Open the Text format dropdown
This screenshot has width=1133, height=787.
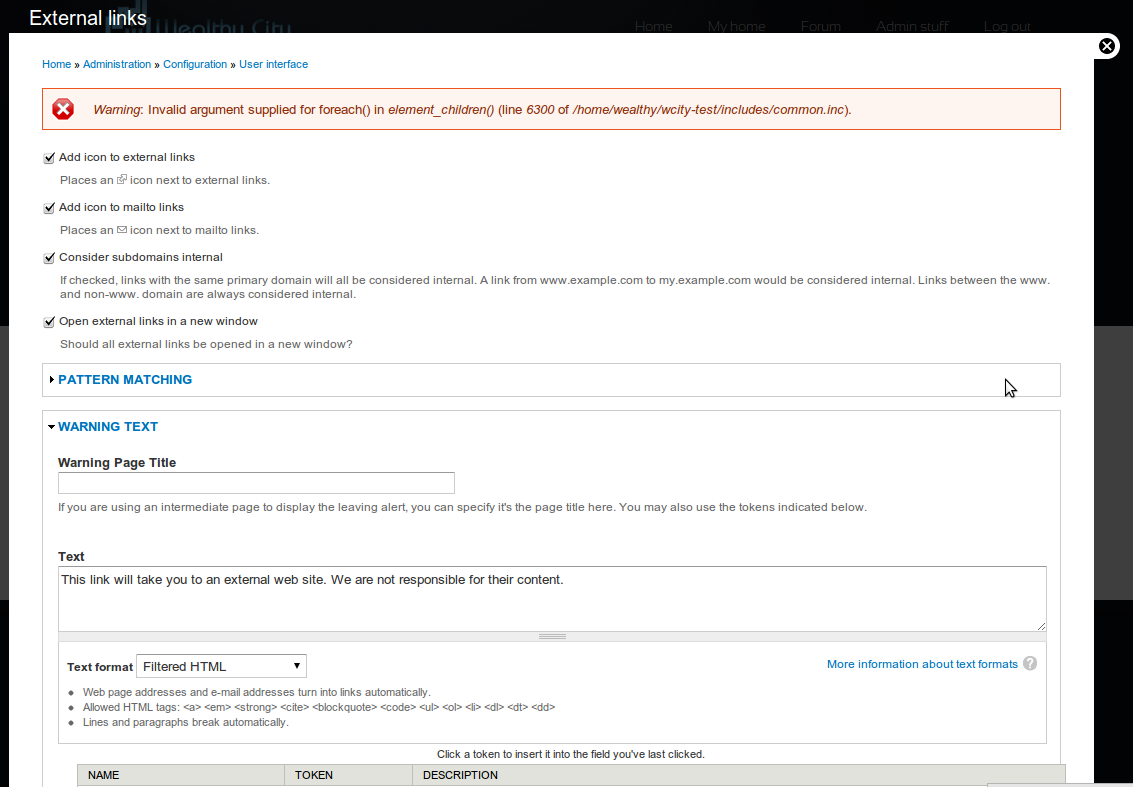pos(221,666)
